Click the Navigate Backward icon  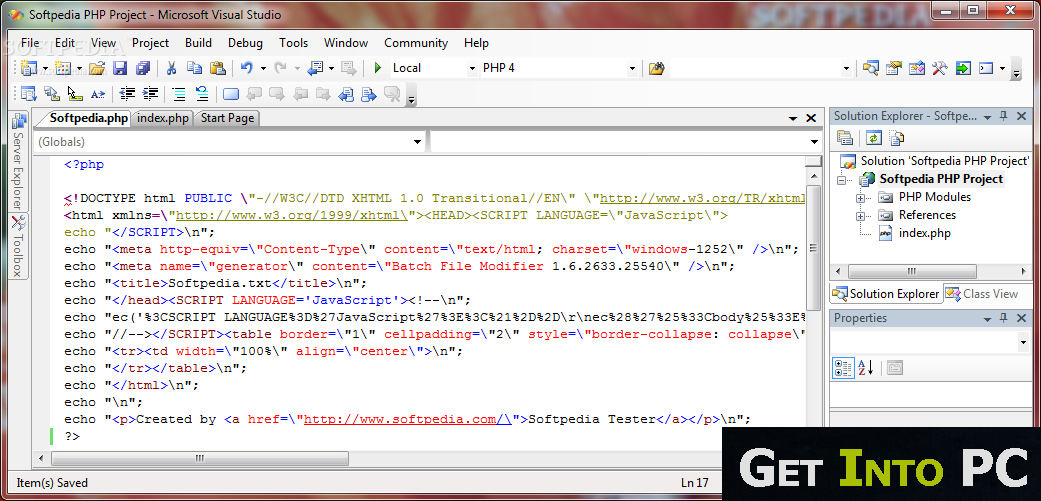(x=315, y=68)
